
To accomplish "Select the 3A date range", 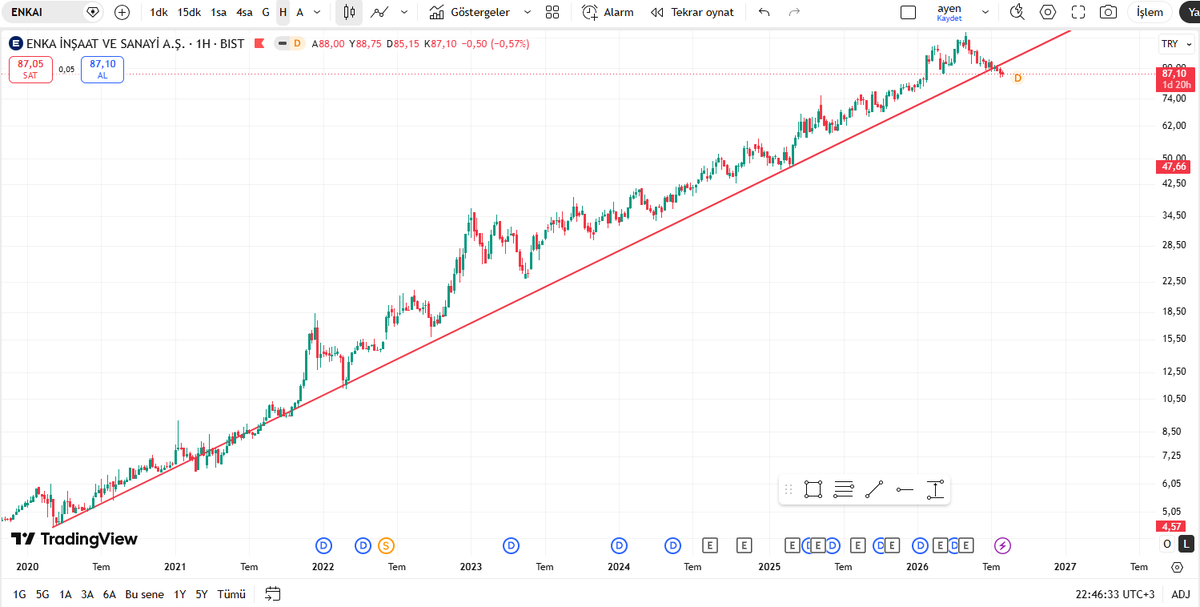I will pos(87,593).
